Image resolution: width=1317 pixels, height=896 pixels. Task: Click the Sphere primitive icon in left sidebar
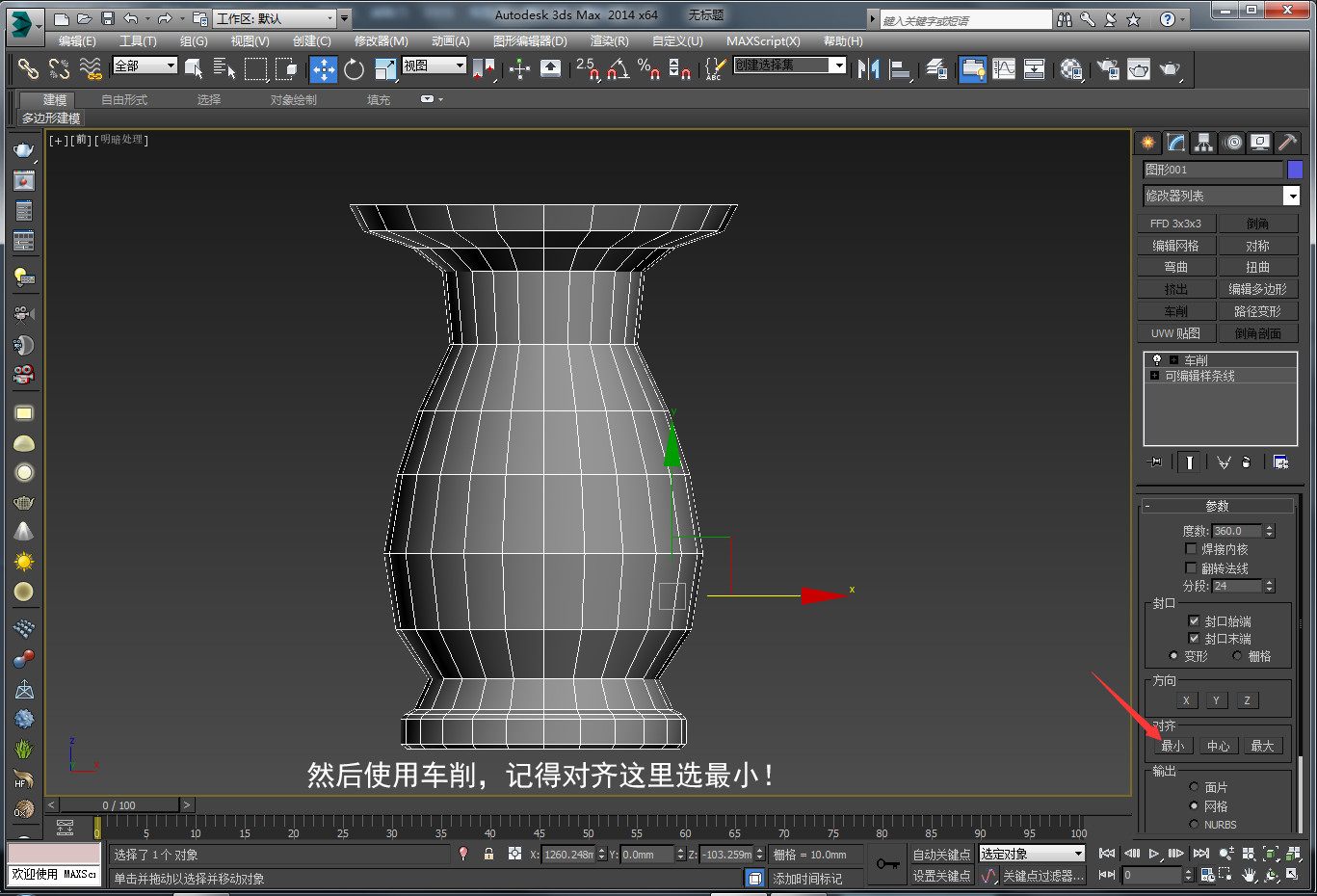pyautogui.click(x=24, y=472)
